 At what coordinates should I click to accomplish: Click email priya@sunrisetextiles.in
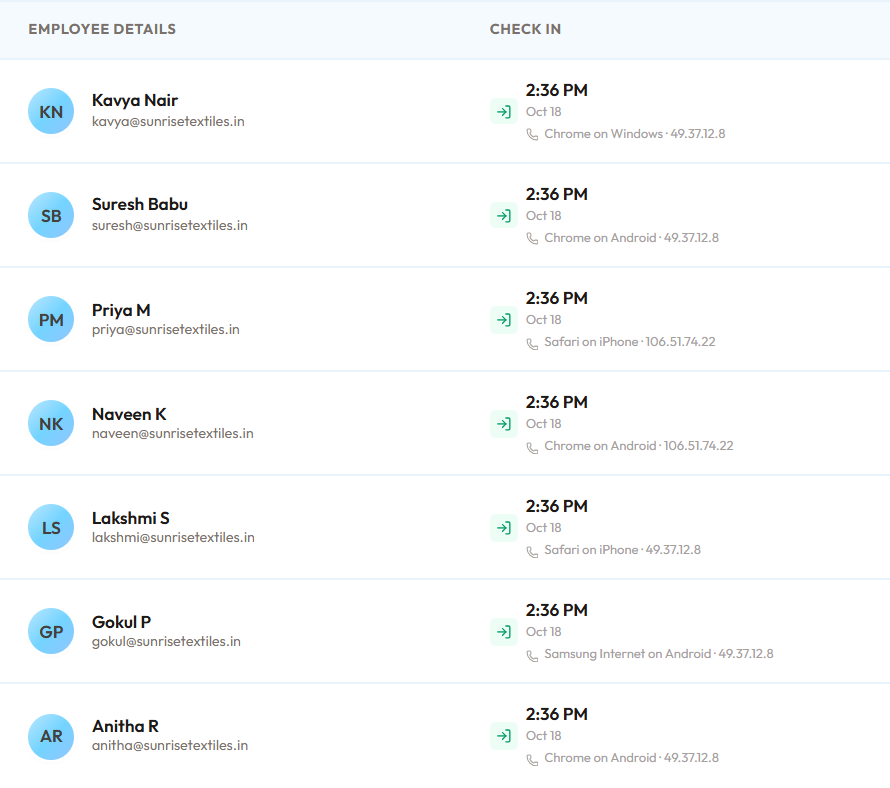166,329
